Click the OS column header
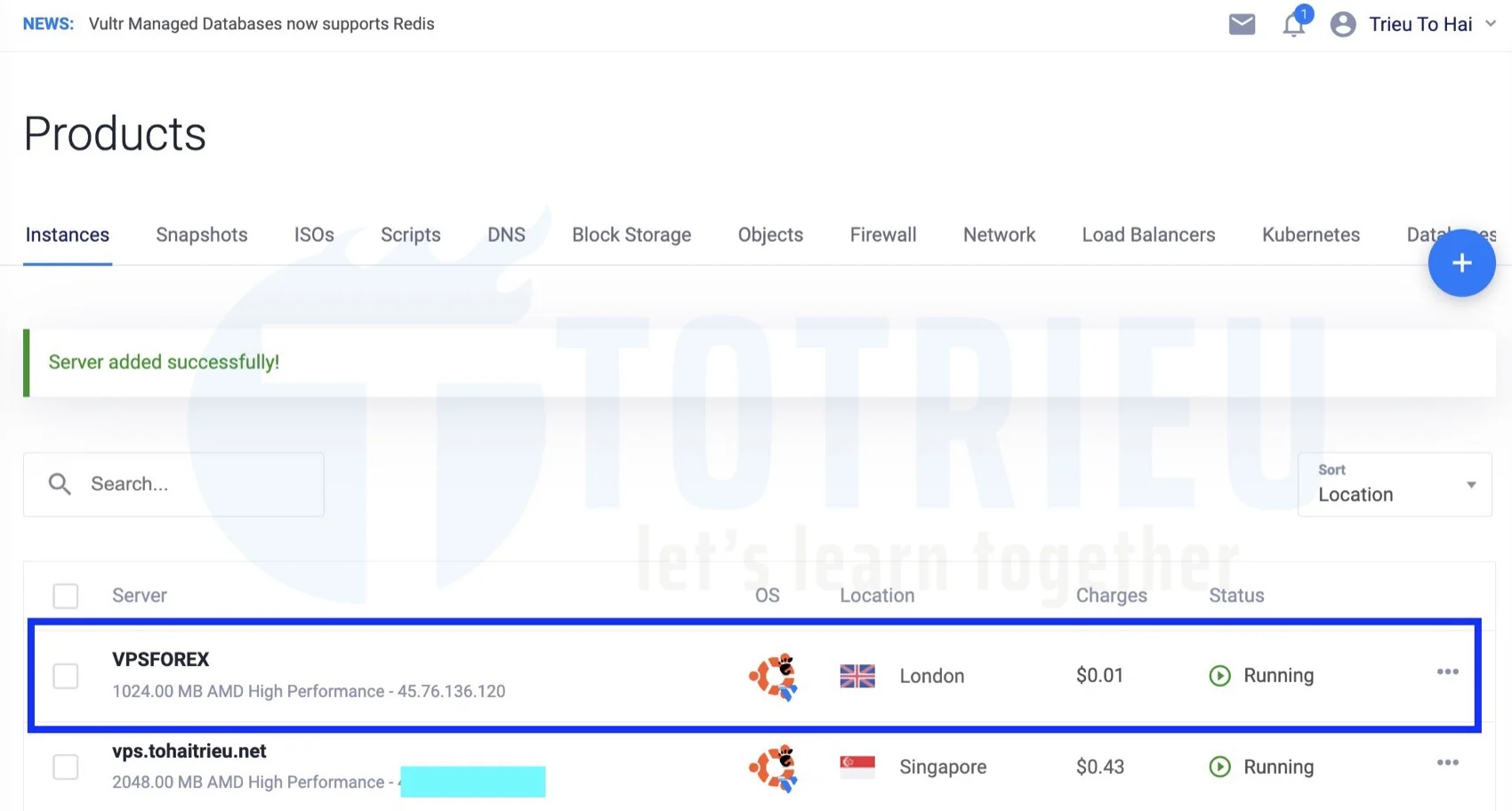Screen dimensions: 1512x811 pos(768,596)
